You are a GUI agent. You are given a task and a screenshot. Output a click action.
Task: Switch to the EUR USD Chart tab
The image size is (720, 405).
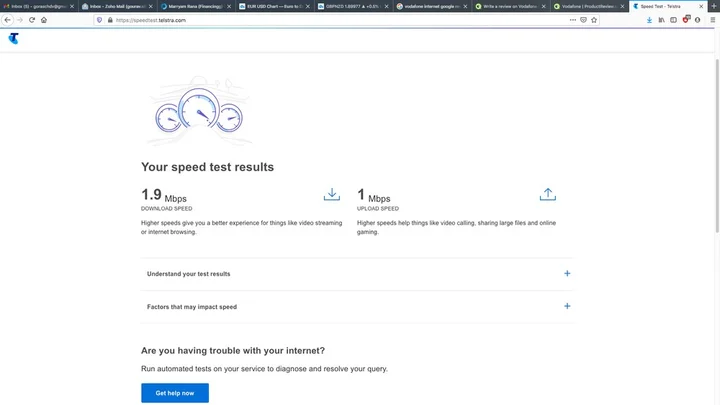pyautogui.click(x=275, y=6)
